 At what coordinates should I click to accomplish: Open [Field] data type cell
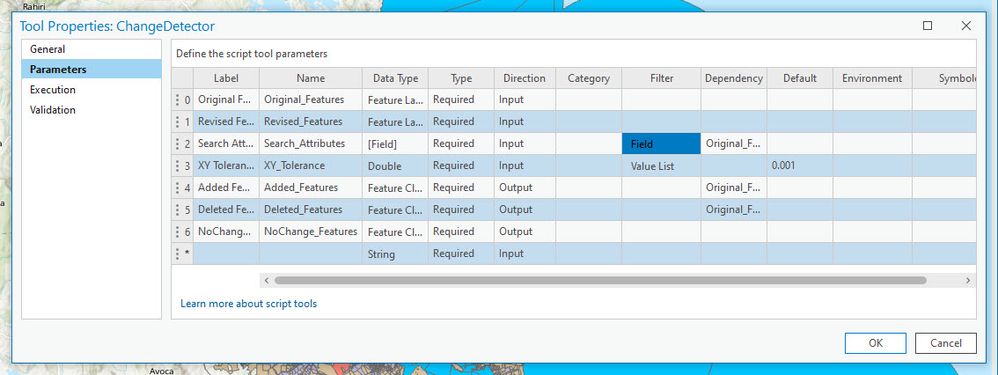pos(395,144)
